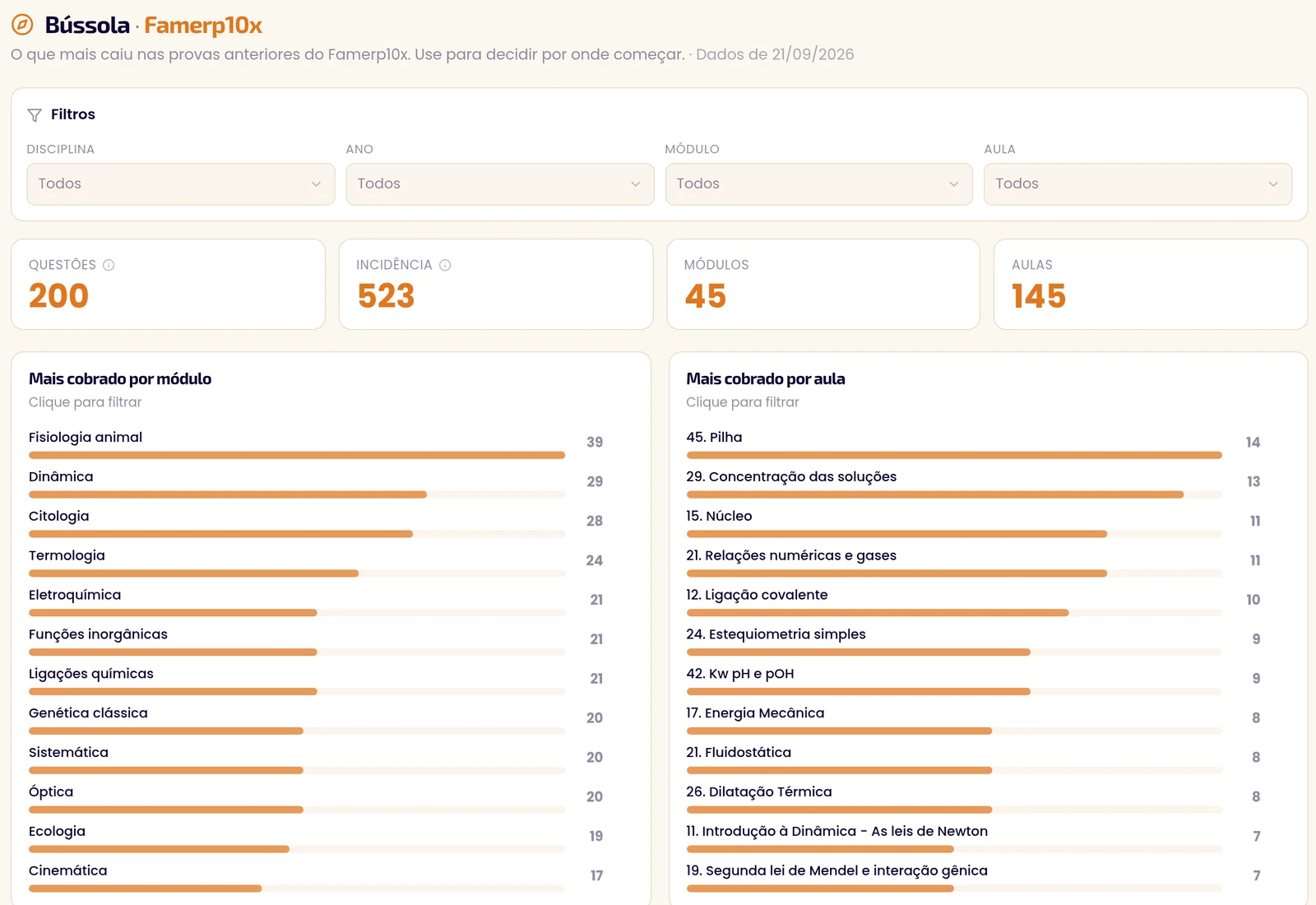
Task: Click the Aulas card showing 145
Action: (1151, 285)
